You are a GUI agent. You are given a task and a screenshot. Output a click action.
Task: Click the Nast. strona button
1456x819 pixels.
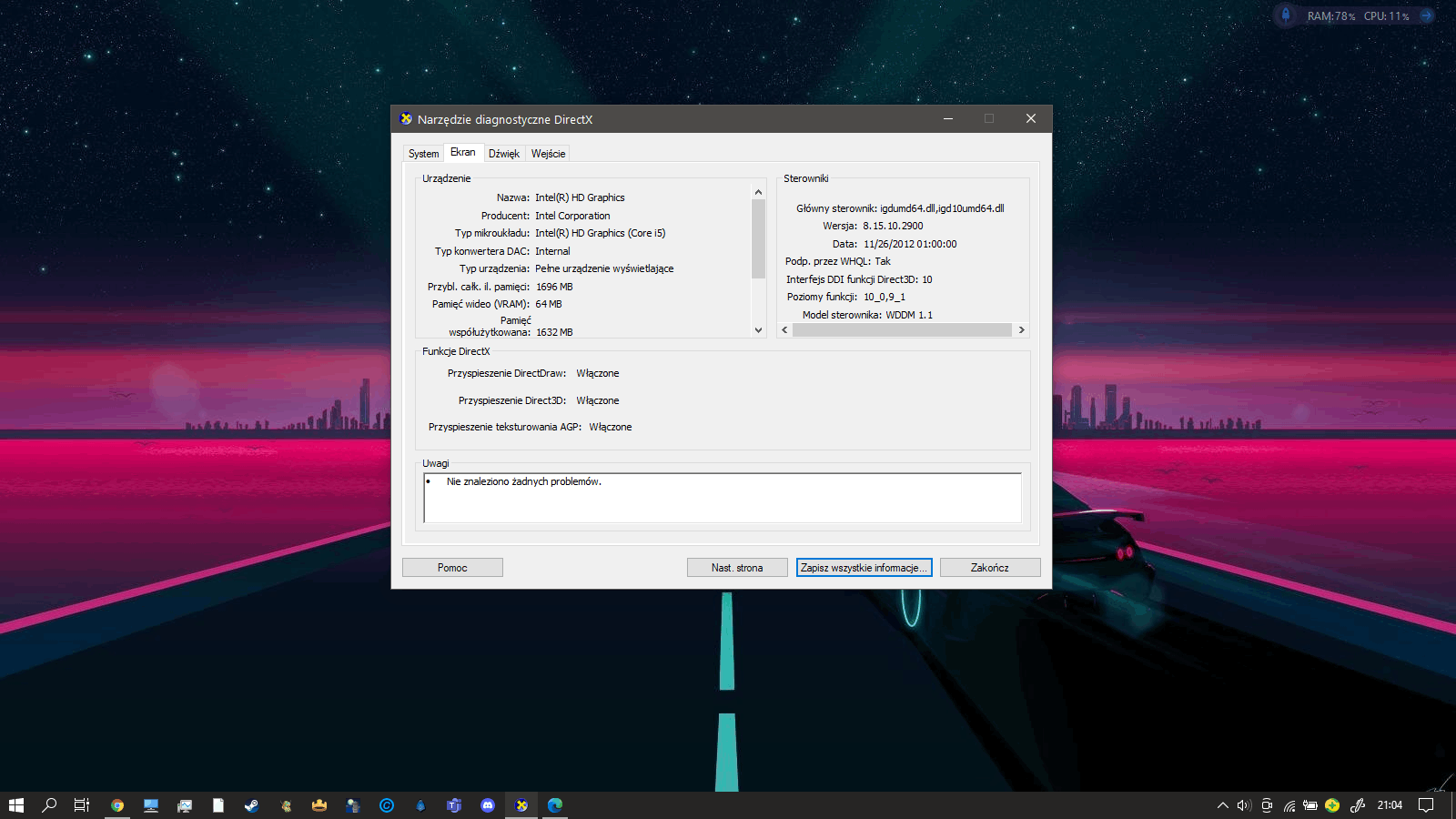tap(737, 568)
